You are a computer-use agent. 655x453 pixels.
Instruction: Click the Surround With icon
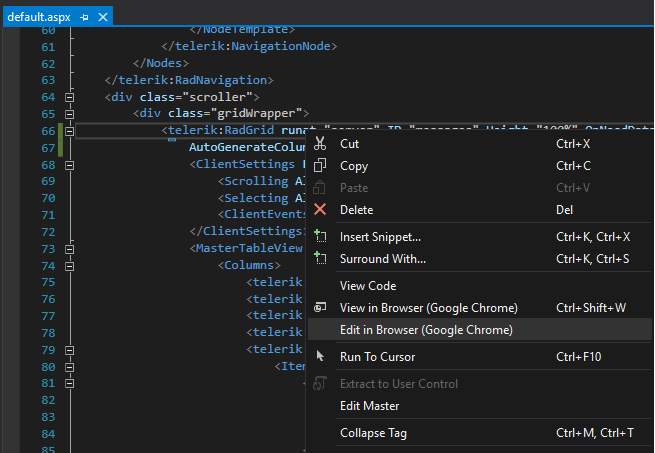tap(320, 258)
